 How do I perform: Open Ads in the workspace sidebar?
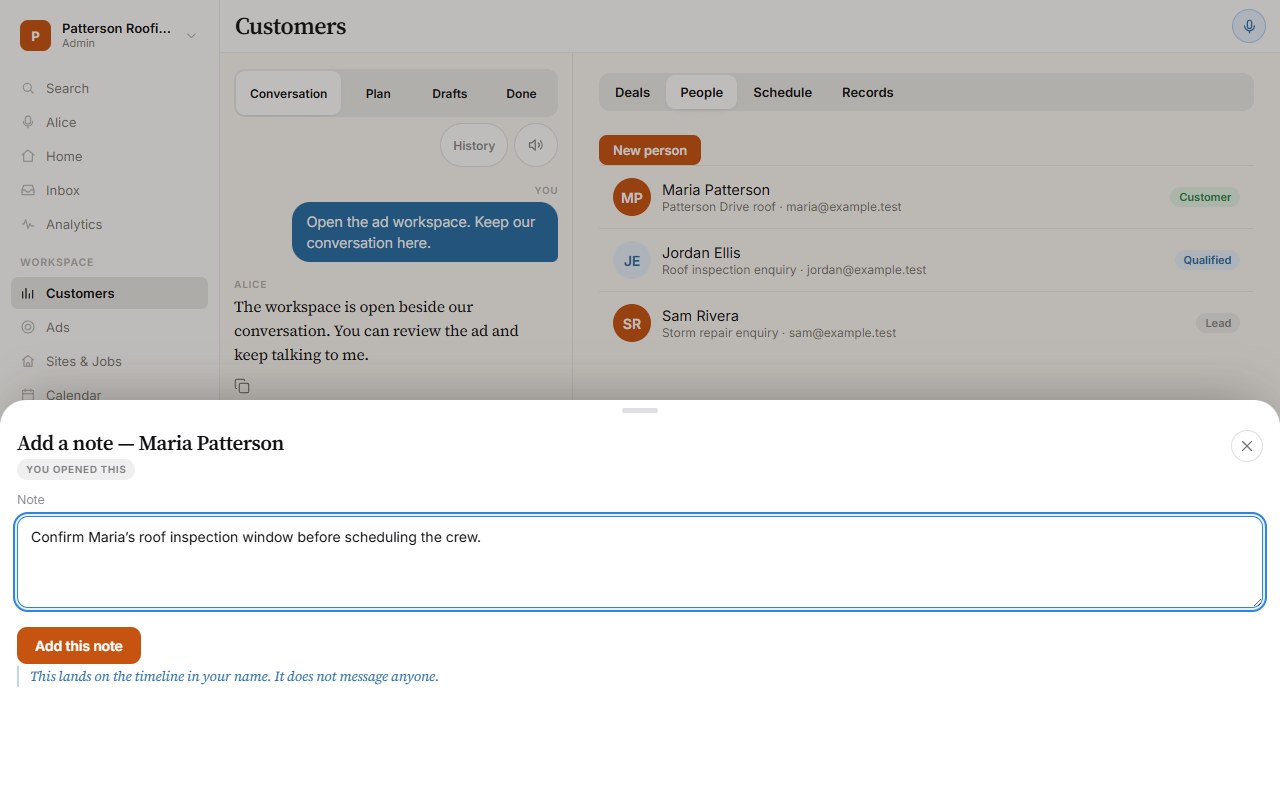(109, 327)
